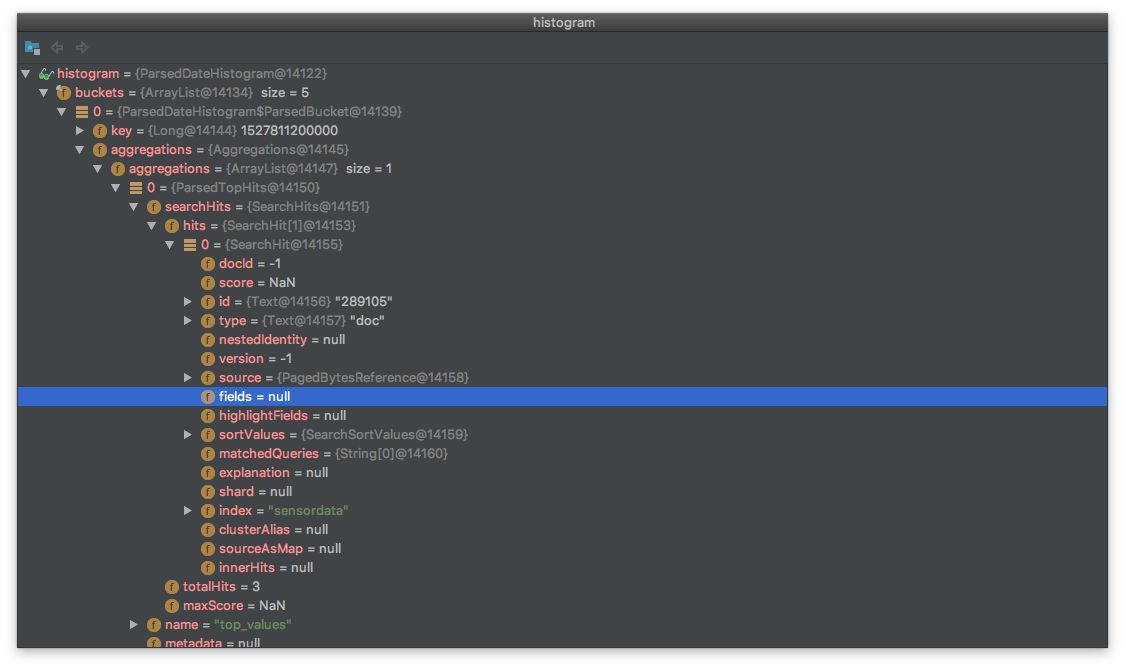1125x669 pixels.
Task: Collapse the histogram root node
Action: point(25,73)
